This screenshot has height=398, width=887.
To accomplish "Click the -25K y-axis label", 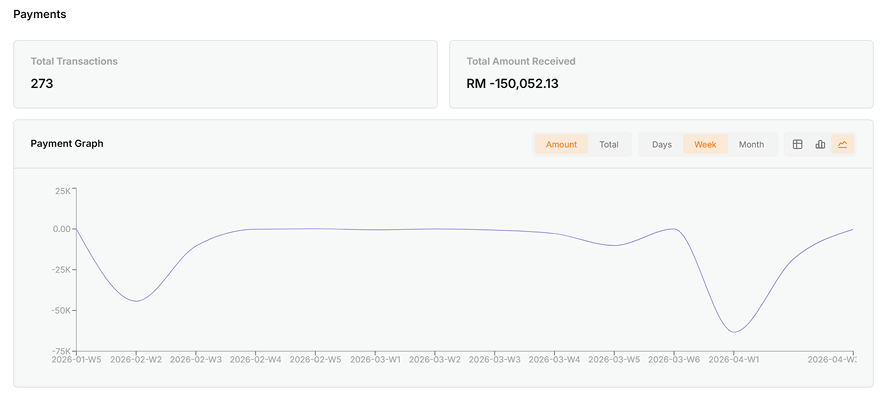I will [x=61, y=270].
